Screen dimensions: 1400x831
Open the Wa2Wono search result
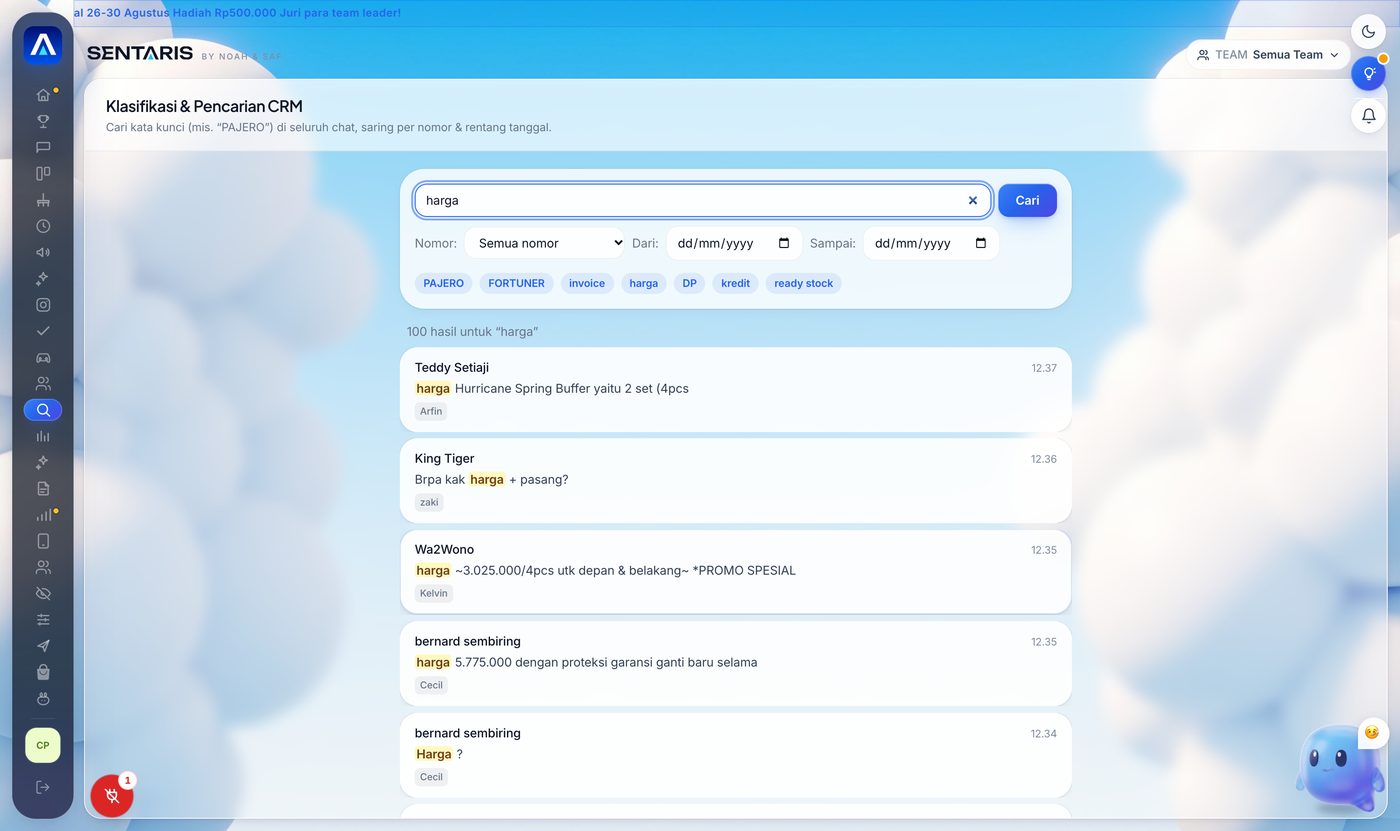tap(735, 572)
